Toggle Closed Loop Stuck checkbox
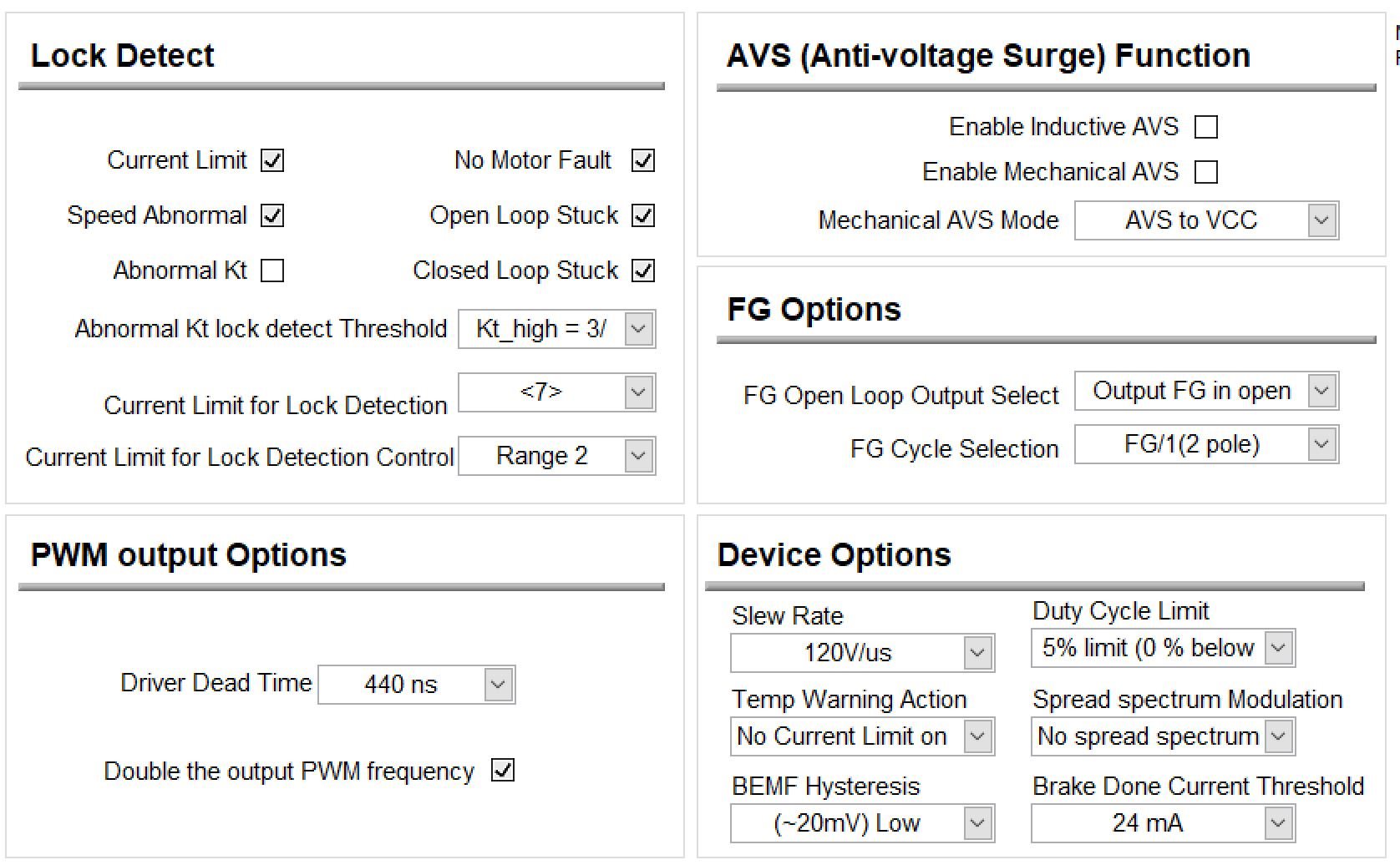1400x865 pixels. [643, 271]
